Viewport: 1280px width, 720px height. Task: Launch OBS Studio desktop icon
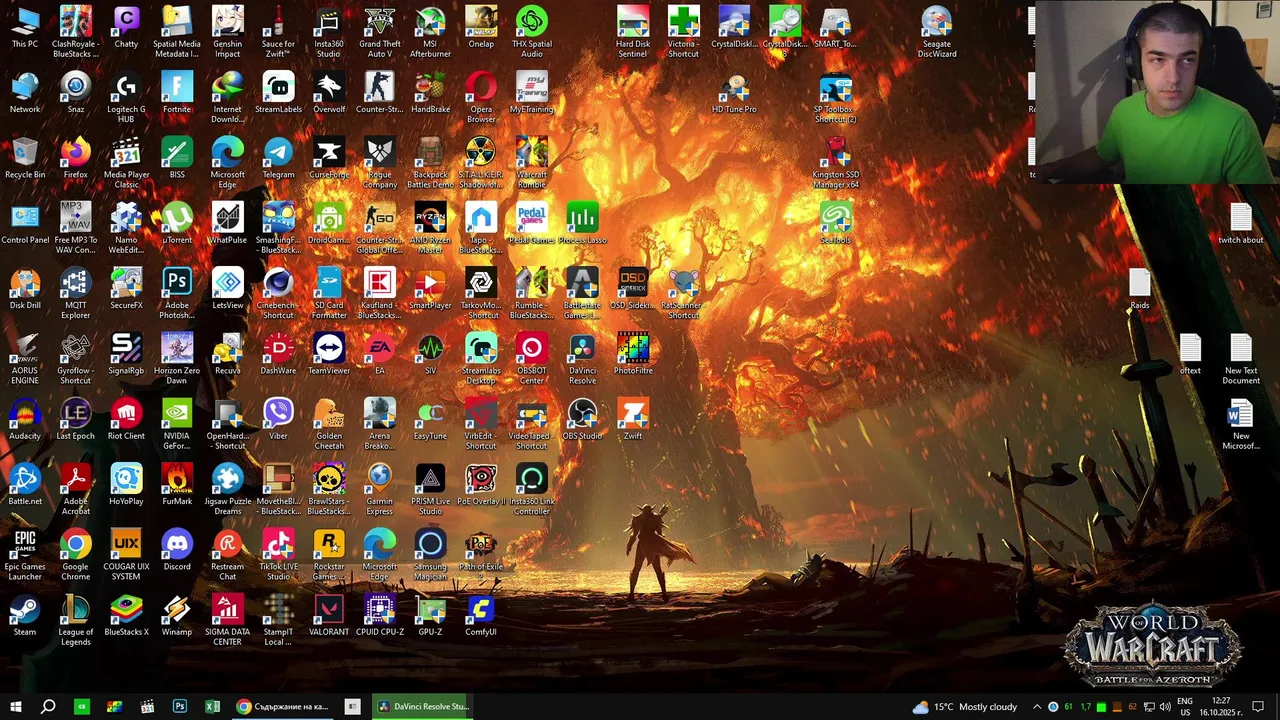(x=582, y=420)
